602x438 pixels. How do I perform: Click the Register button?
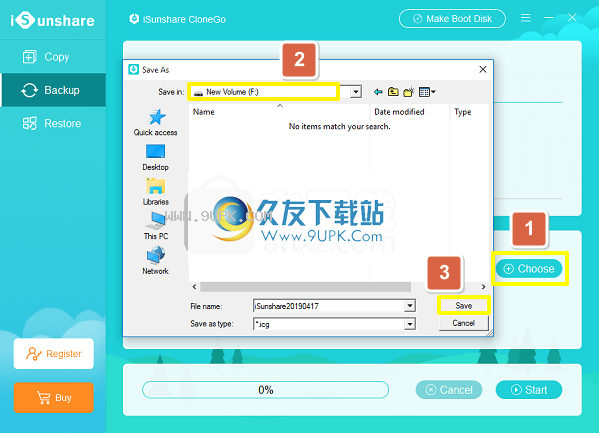pyautogui.click(x=54, y=354)
